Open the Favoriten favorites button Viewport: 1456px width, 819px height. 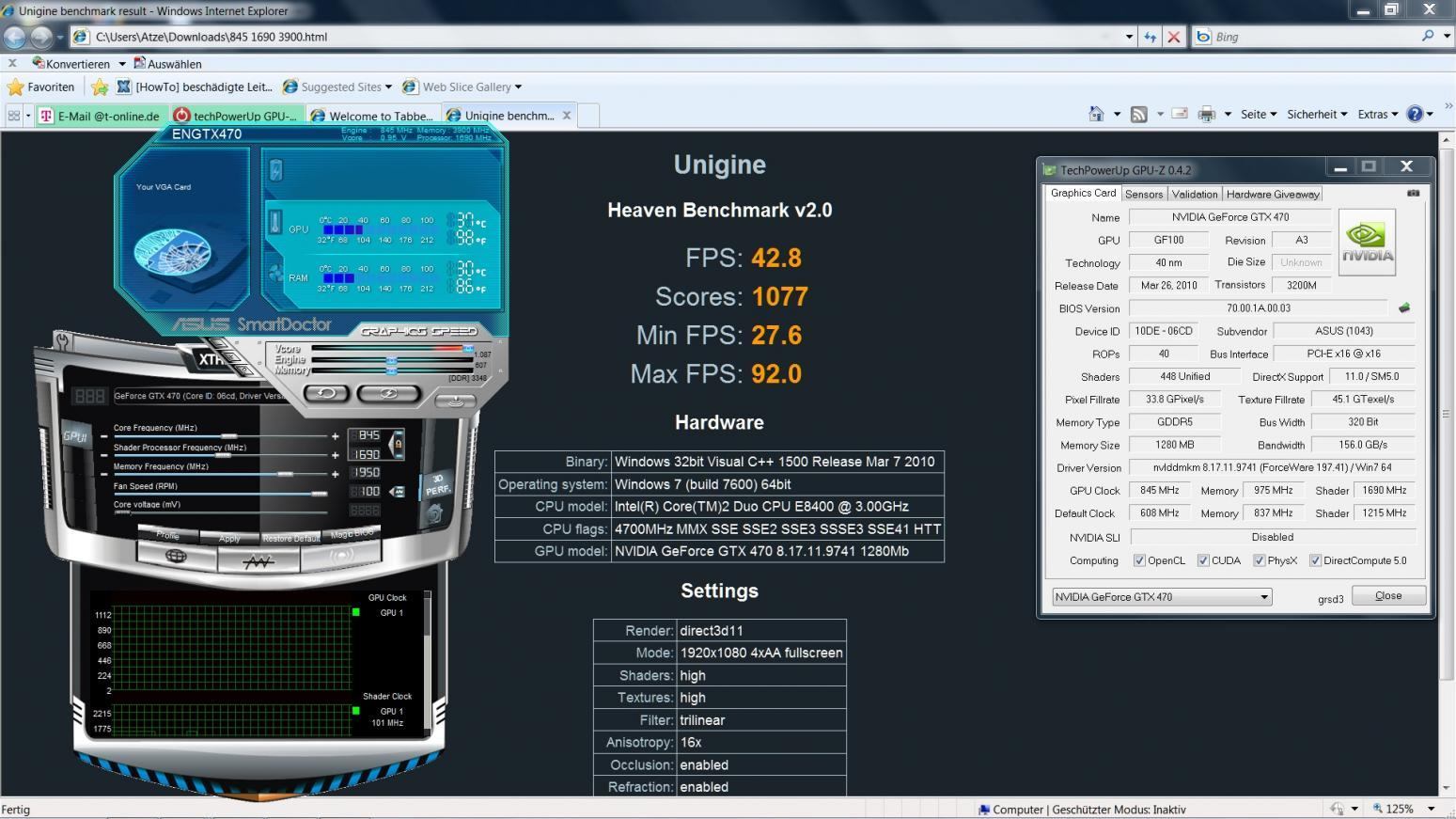point(41,87)
